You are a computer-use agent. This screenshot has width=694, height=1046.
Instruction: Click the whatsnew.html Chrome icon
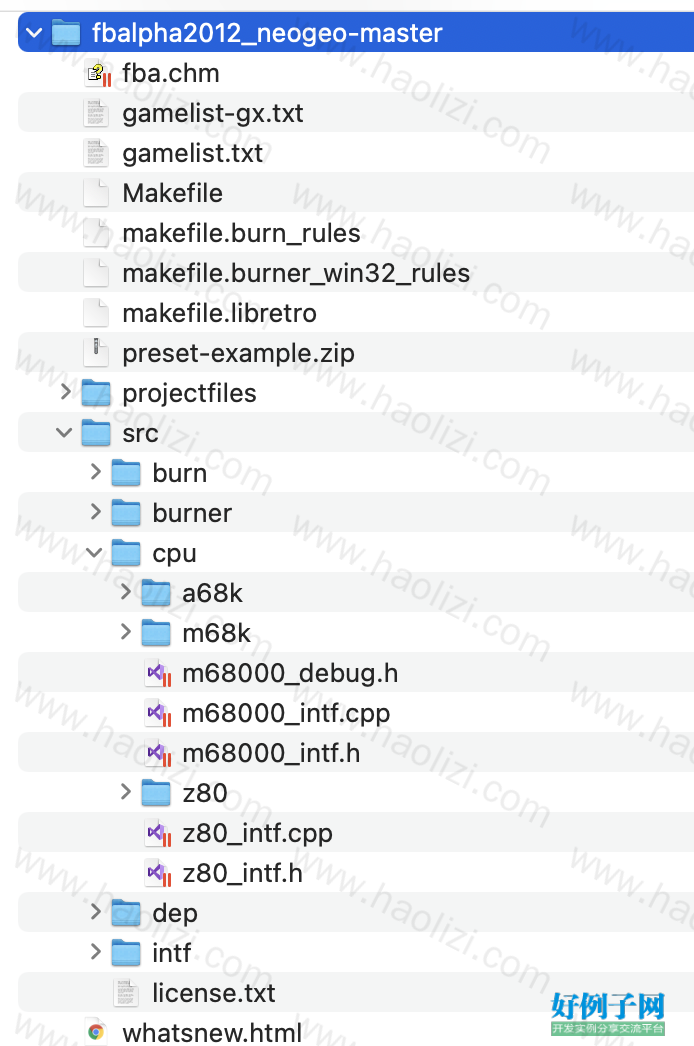(x=96, y=1033)
